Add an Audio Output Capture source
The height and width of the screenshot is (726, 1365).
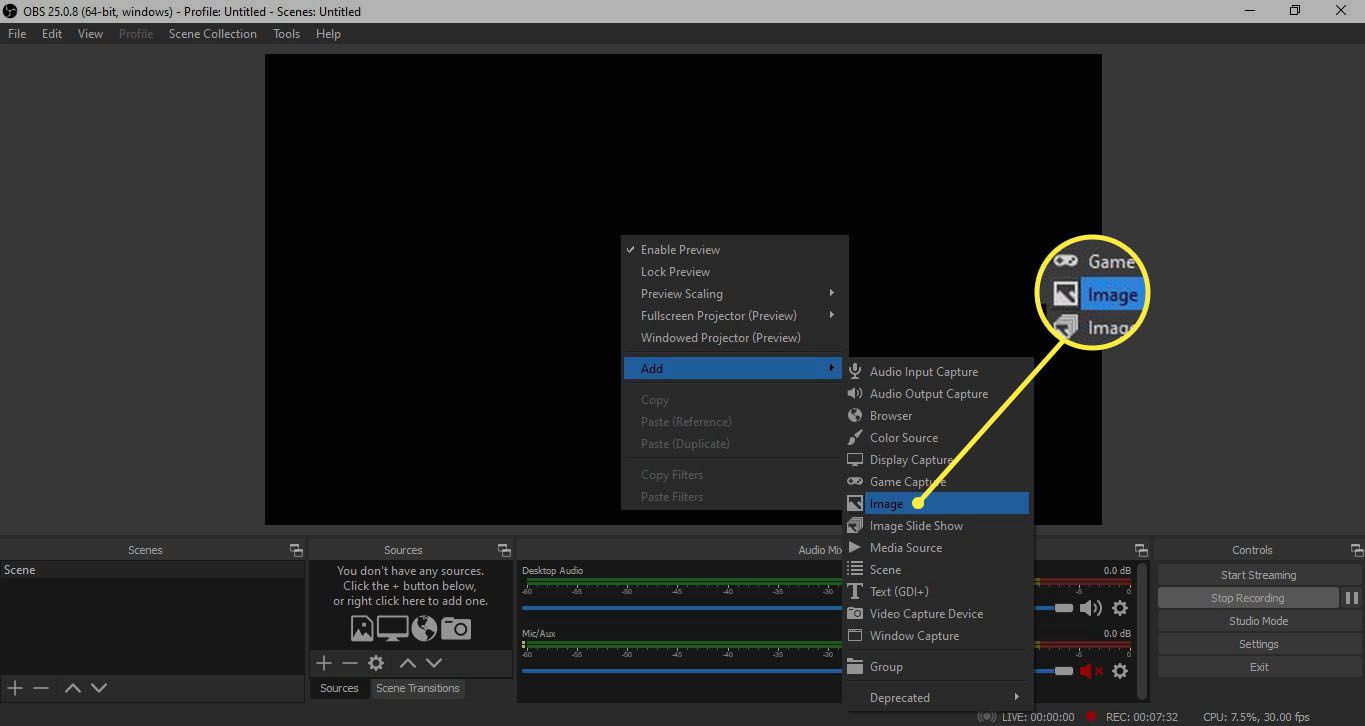point(937,394)
